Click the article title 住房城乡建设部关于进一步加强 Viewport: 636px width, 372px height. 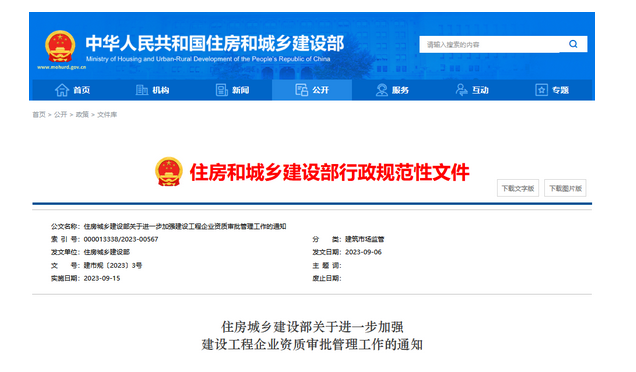click(x=312, y=327)
